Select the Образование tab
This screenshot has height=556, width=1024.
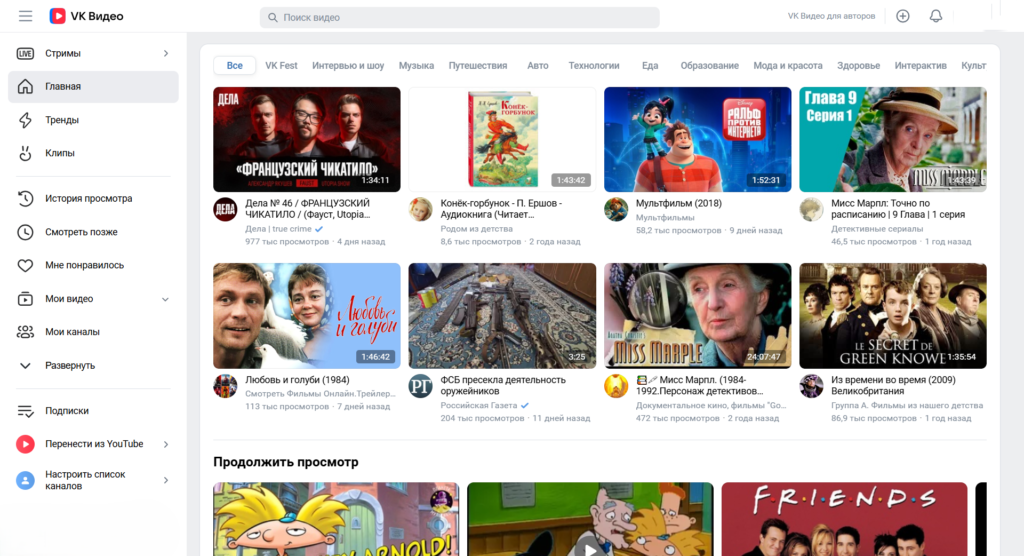click(710, 65)
